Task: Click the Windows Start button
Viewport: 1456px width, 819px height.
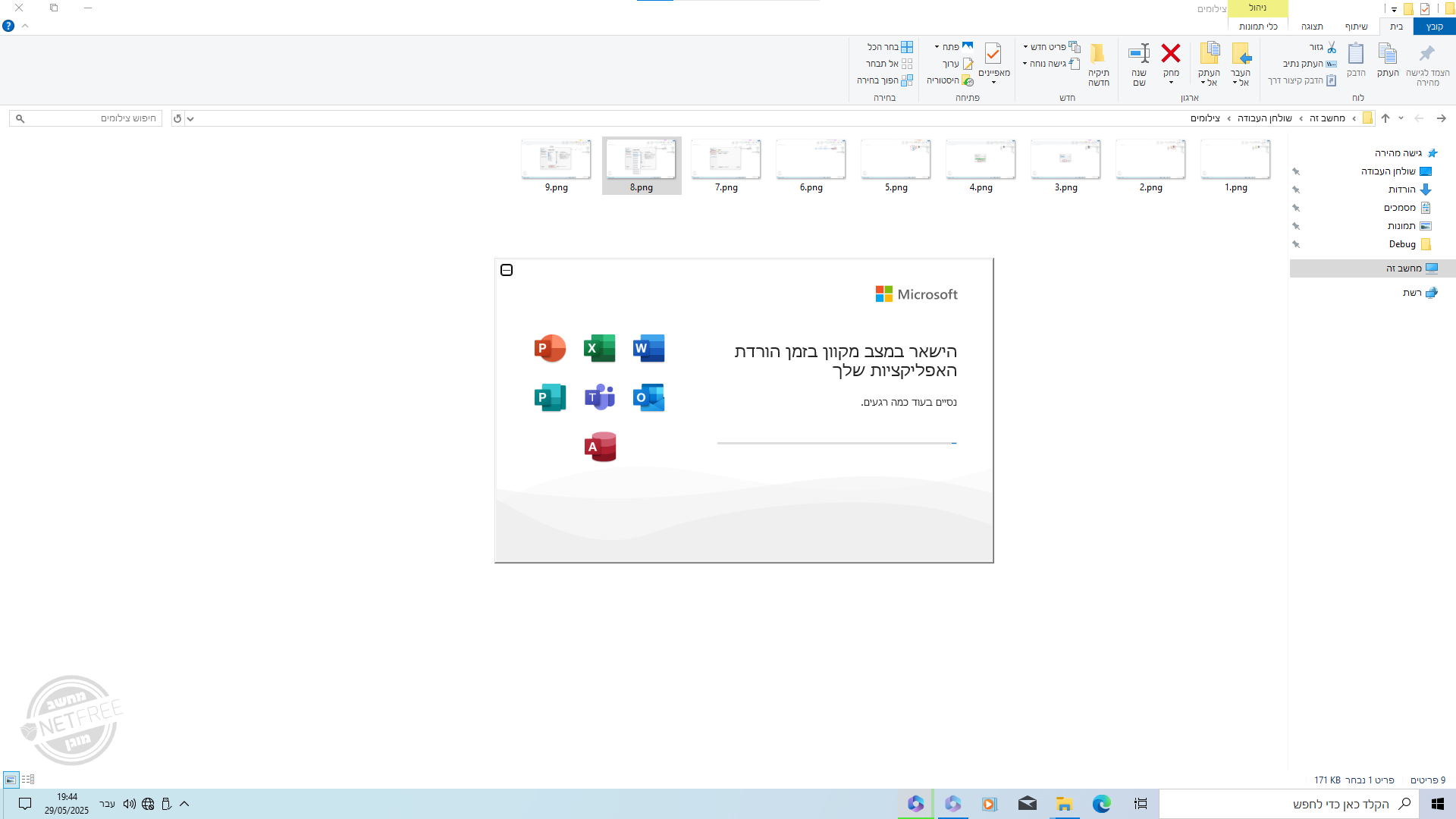Action: 1437,804
